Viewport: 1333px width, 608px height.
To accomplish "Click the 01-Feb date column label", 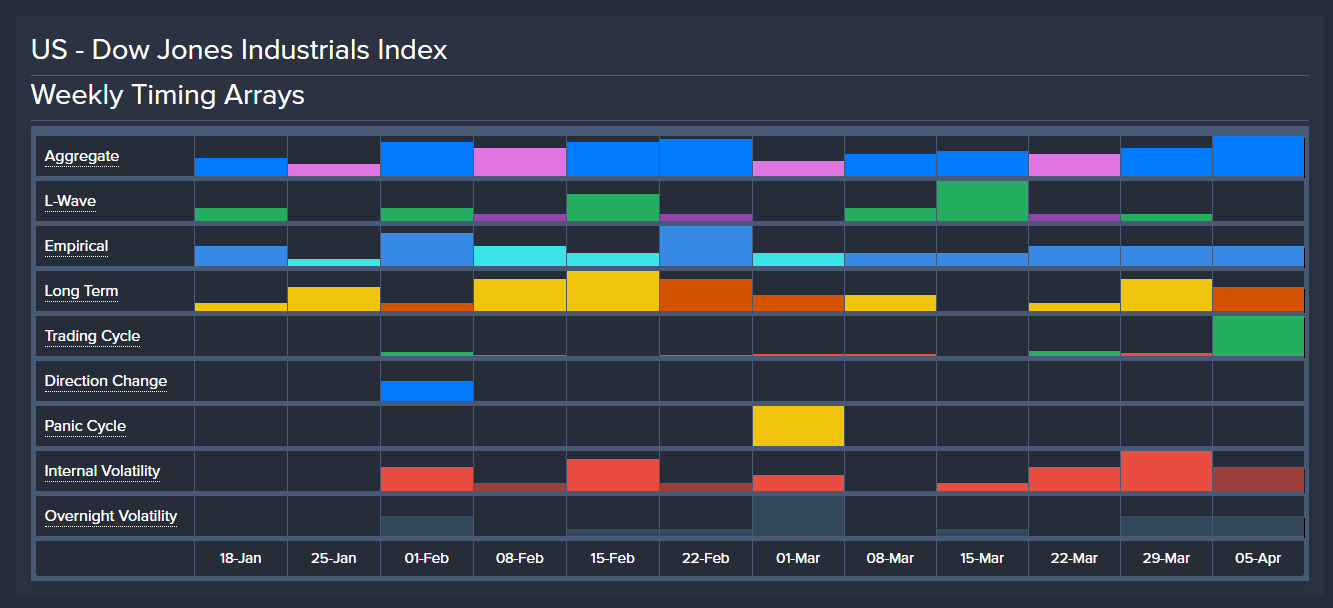I will click(427, 558).
